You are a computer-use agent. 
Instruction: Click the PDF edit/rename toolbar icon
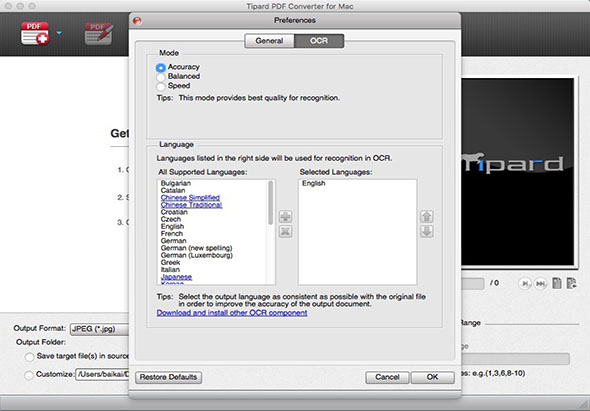[99, 33]
